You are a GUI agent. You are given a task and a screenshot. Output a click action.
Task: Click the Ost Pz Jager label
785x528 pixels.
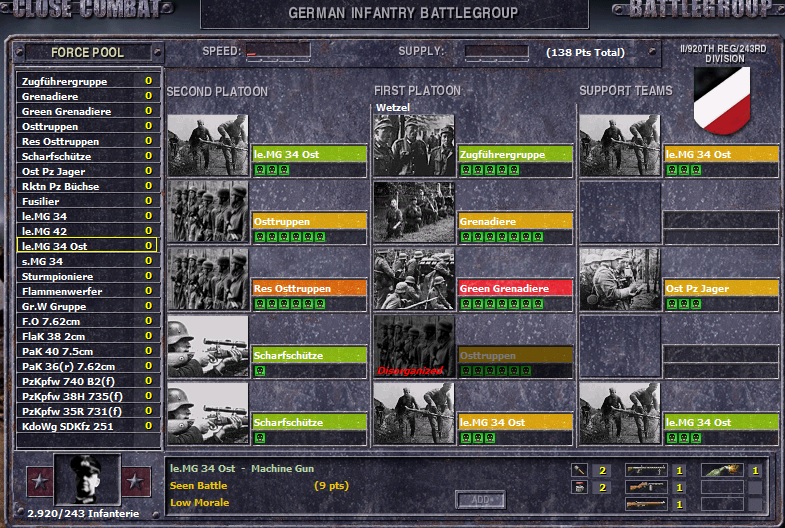(x=721, y=288)
